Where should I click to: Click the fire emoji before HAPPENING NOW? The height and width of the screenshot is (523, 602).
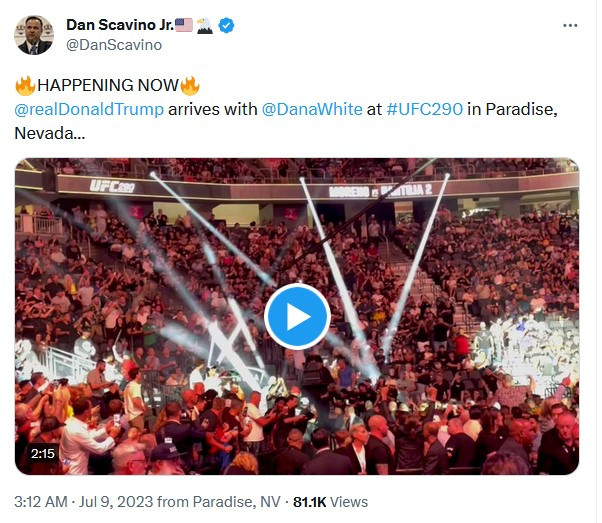click(x=25, y=86)
